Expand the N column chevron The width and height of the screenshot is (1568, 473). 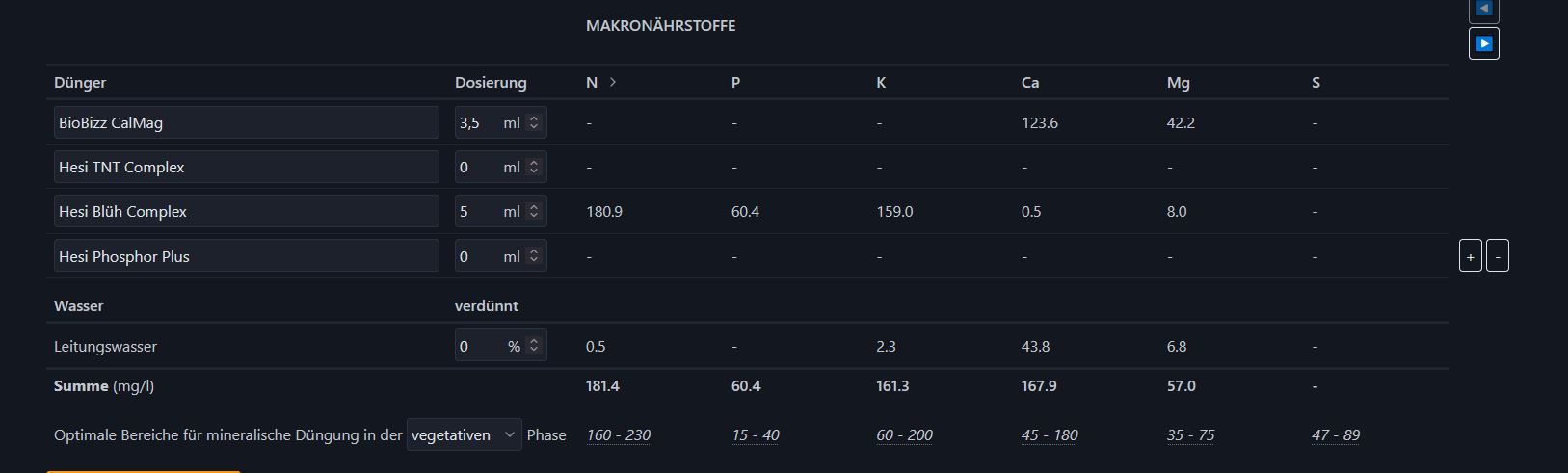pos(613,82)
